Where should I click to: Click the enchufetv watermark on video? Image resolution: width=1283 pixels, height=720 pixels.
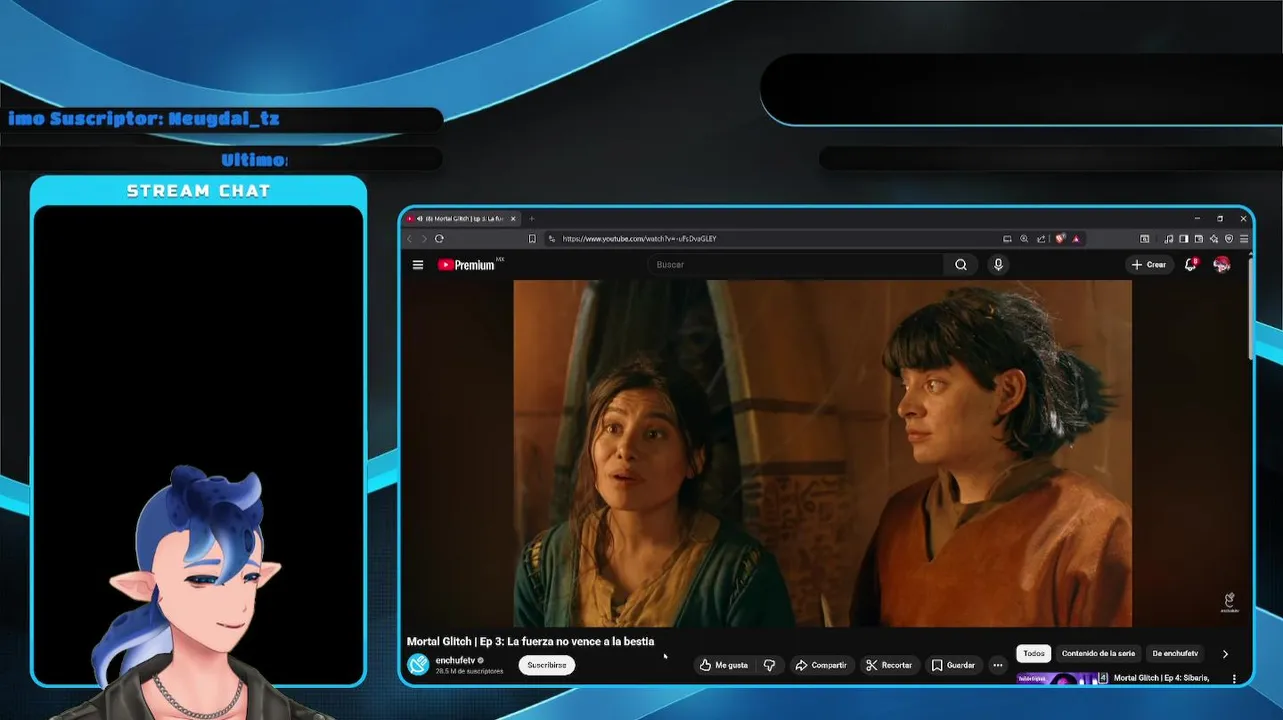coord(1229,602)
